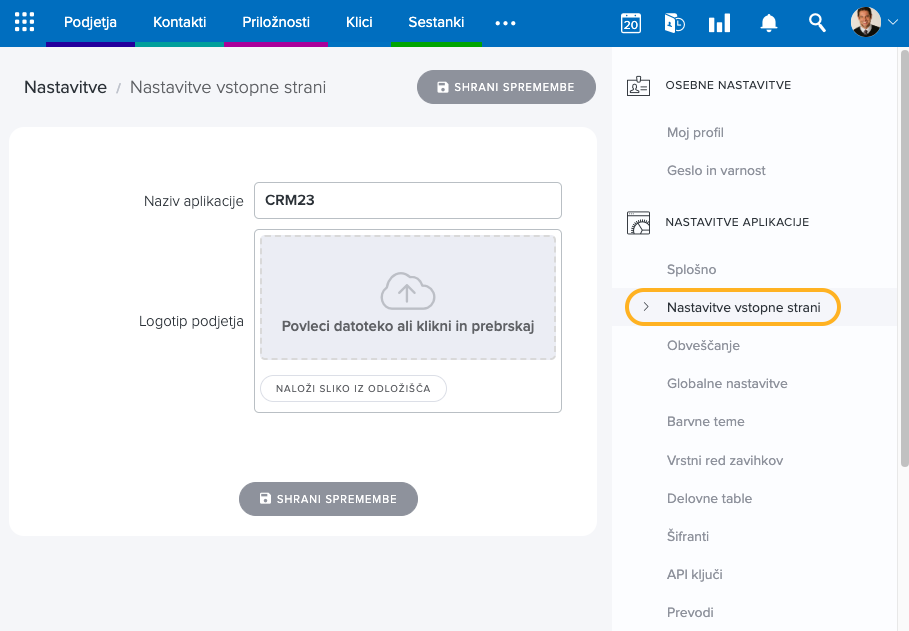
Task: Click the cloud upload icon
Action: (408, 291)
